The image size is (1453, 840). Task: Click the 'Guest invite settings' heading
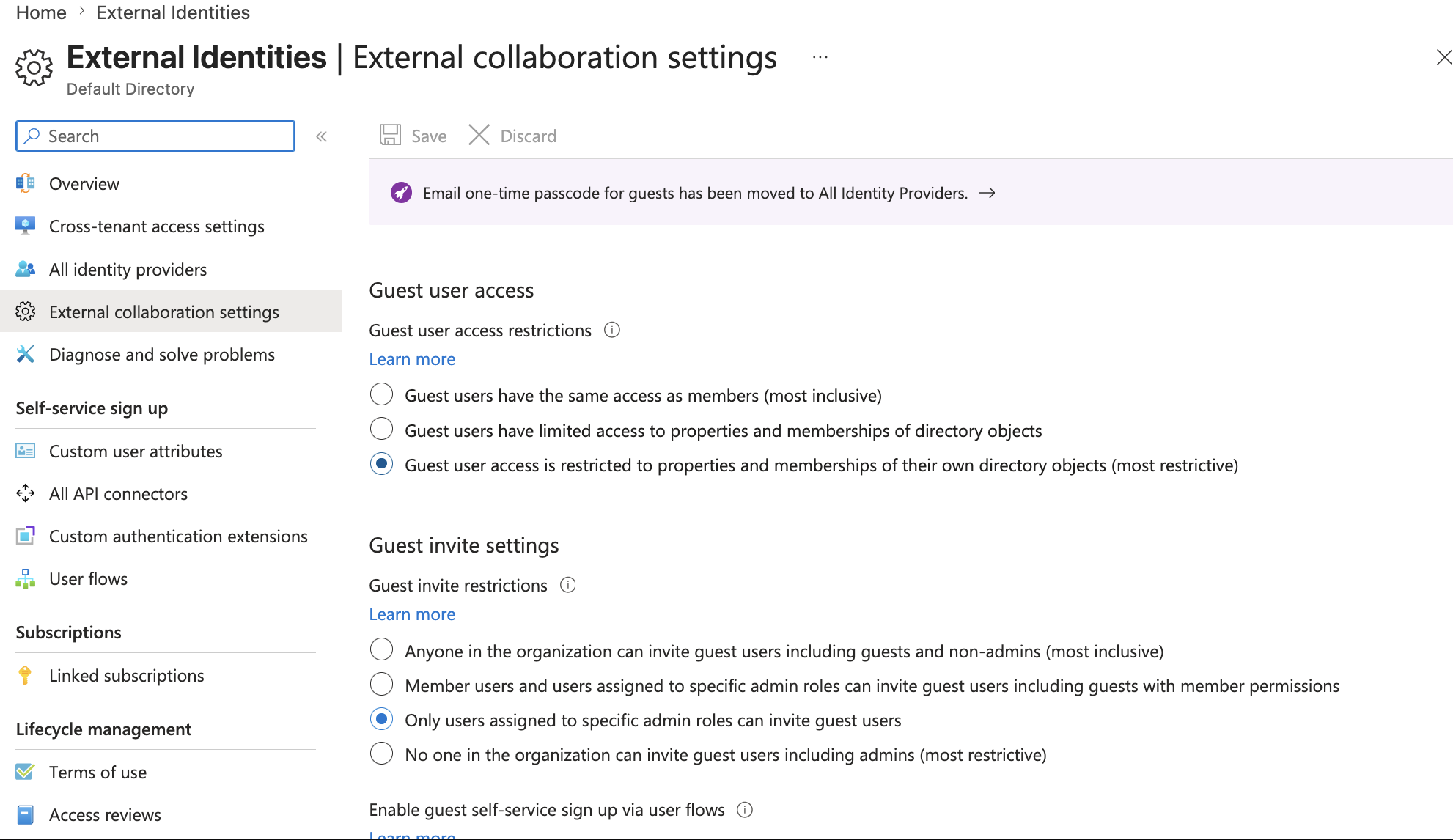click(463, 545)
